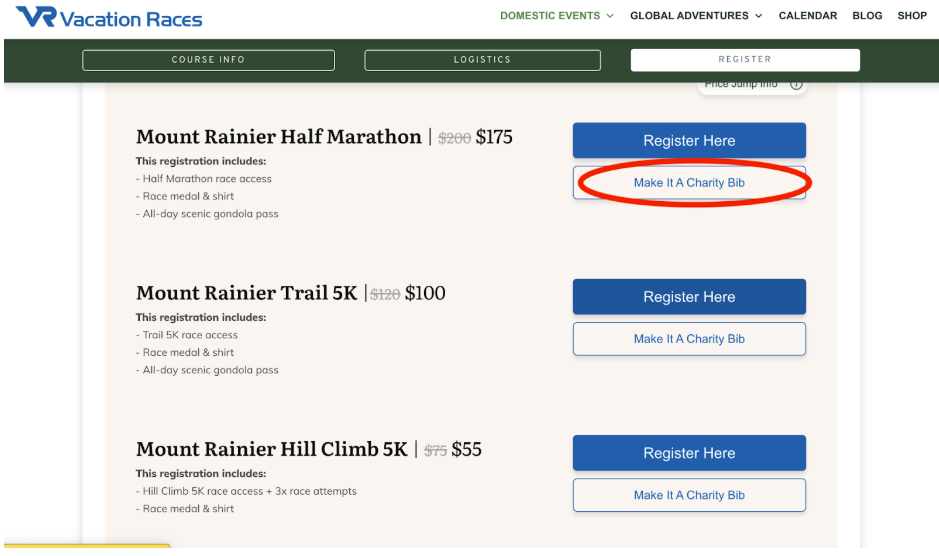
Task: Click the $100 Trail 5K price
Action: [425, 294]
